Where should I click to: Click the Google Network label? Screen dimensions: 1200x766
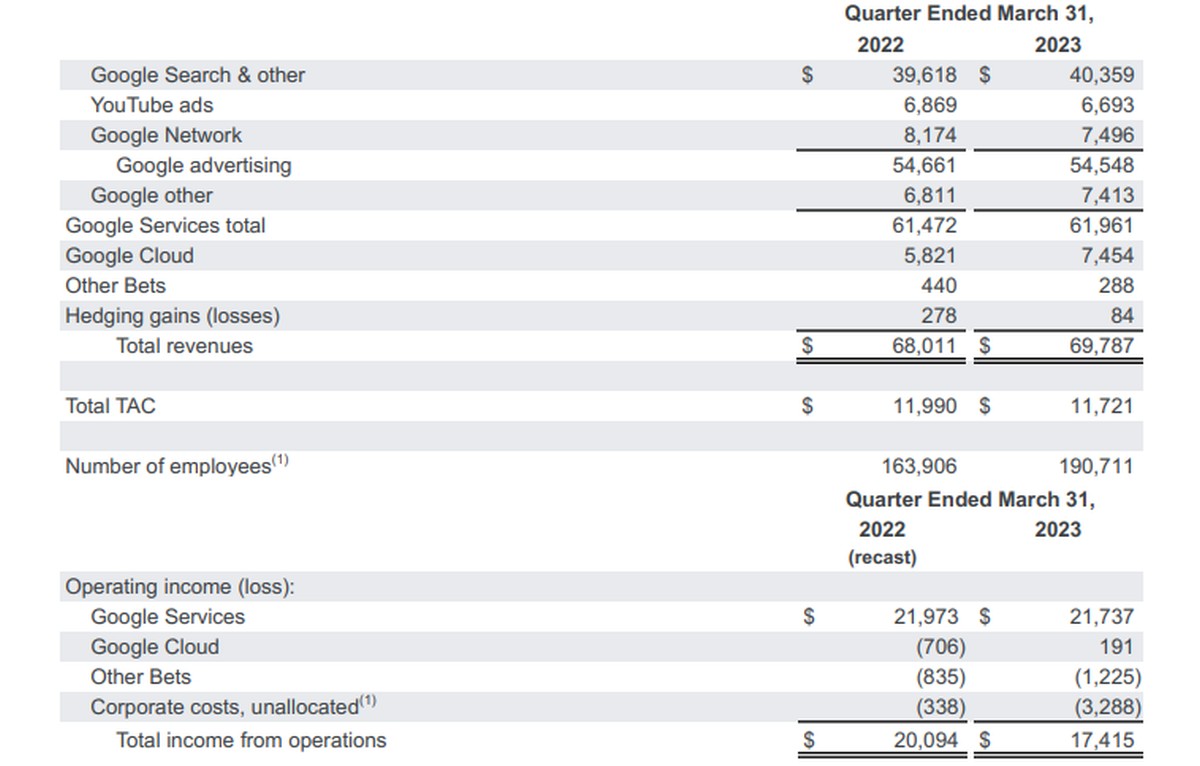tap(166, 135)
